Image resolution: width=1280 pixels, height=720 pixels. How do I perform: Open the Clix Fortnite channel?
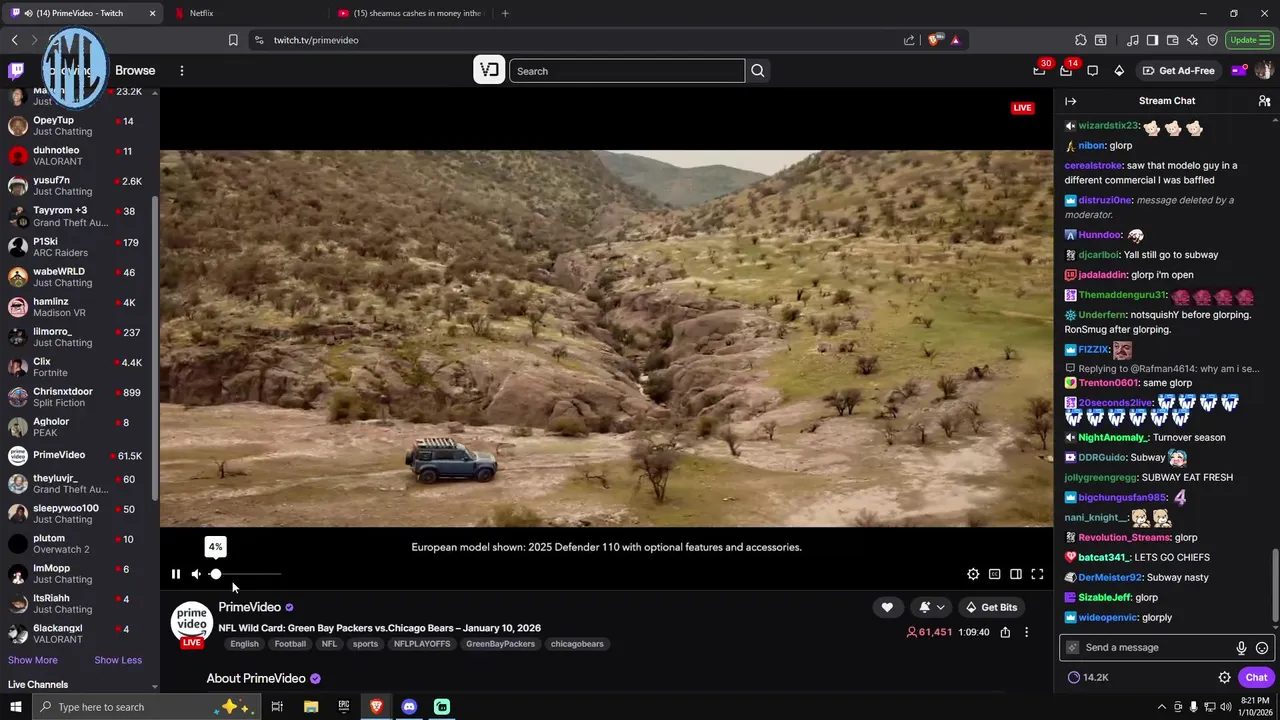pyautogui.click(x=75, y=367)
